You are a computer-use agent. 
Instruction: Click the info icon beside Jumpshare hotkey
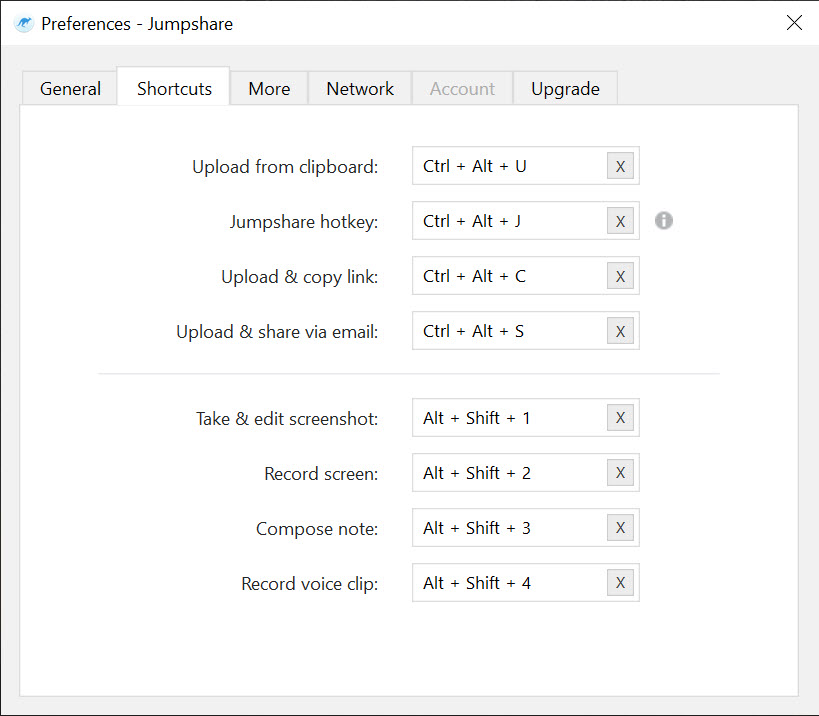click(663, 220)
